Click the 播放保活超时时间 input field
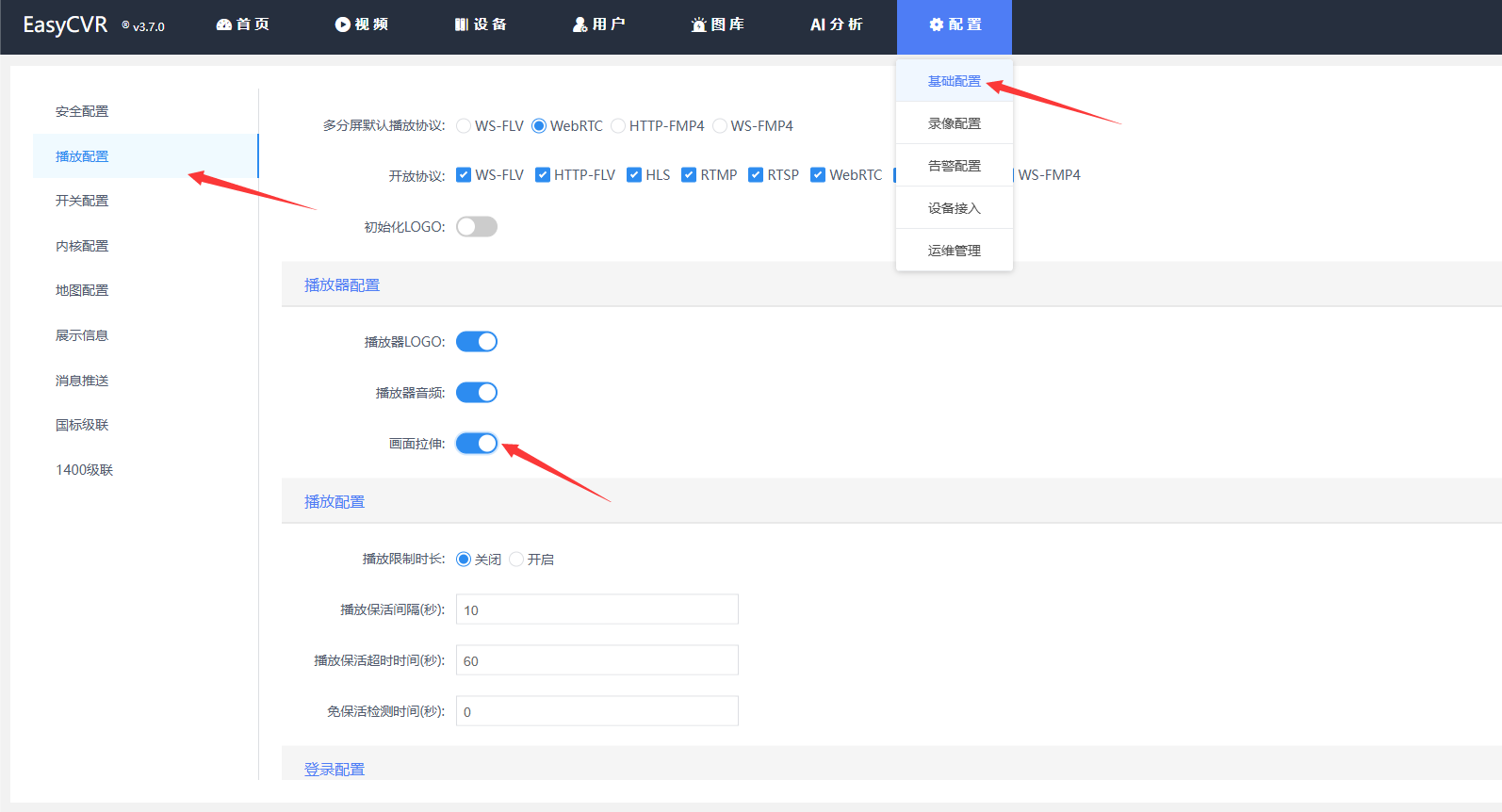Image resolution: width=1502 pixels, height=812 pixels. (x=597, y=660)
